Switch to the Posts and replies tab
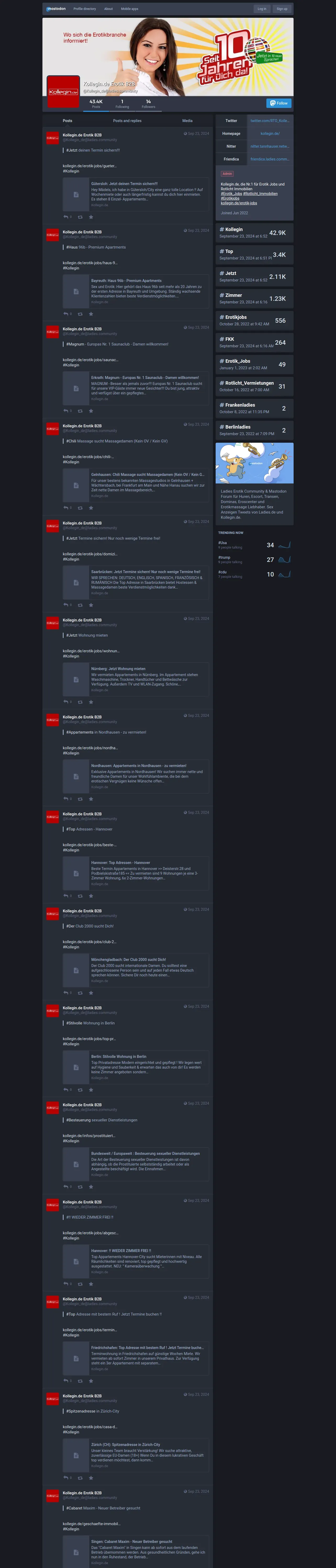The width and height of the screenshot is (336, 1568). pos(127,120)
